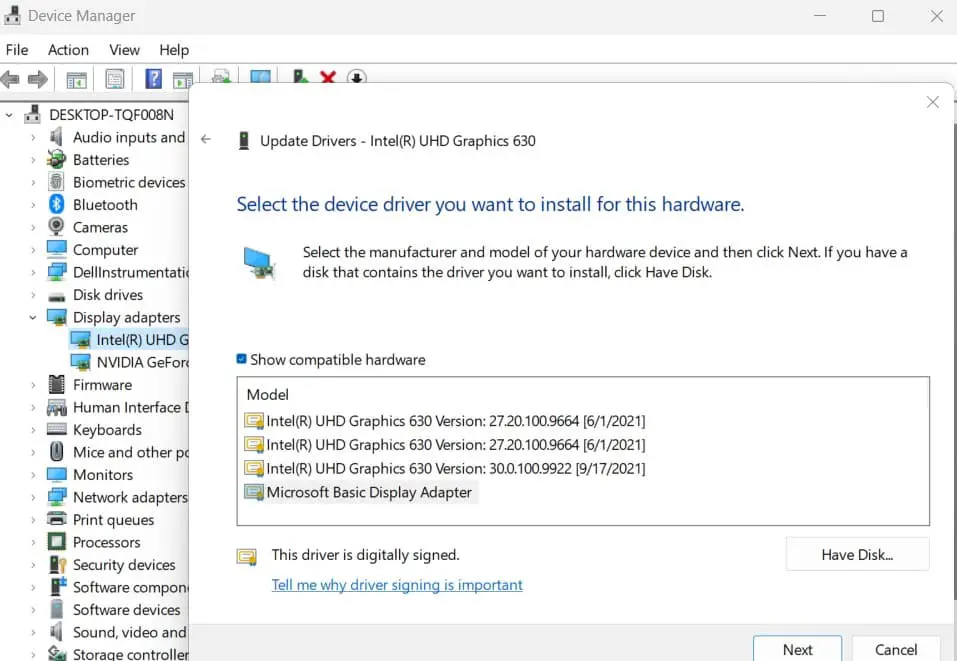
Task: Click the show/hide console tree icon
Action: pos(76,79)
